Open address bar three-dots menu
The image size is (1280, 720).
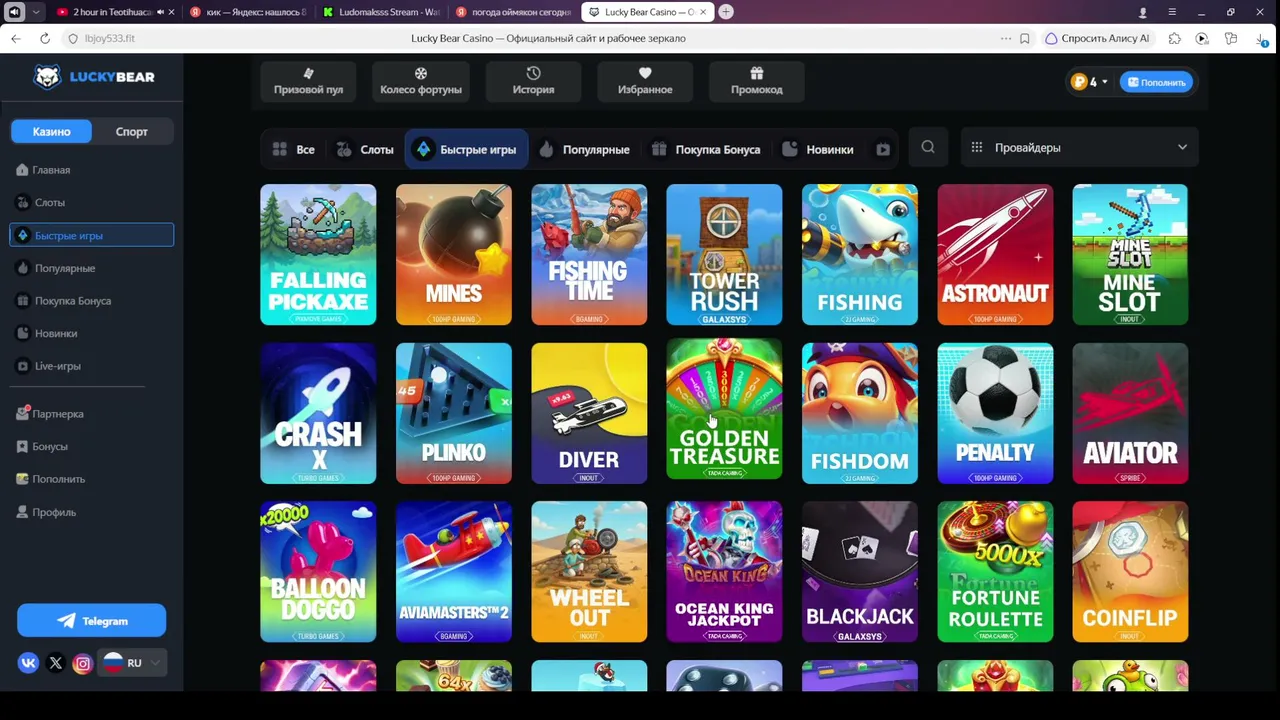[1005, 38]
